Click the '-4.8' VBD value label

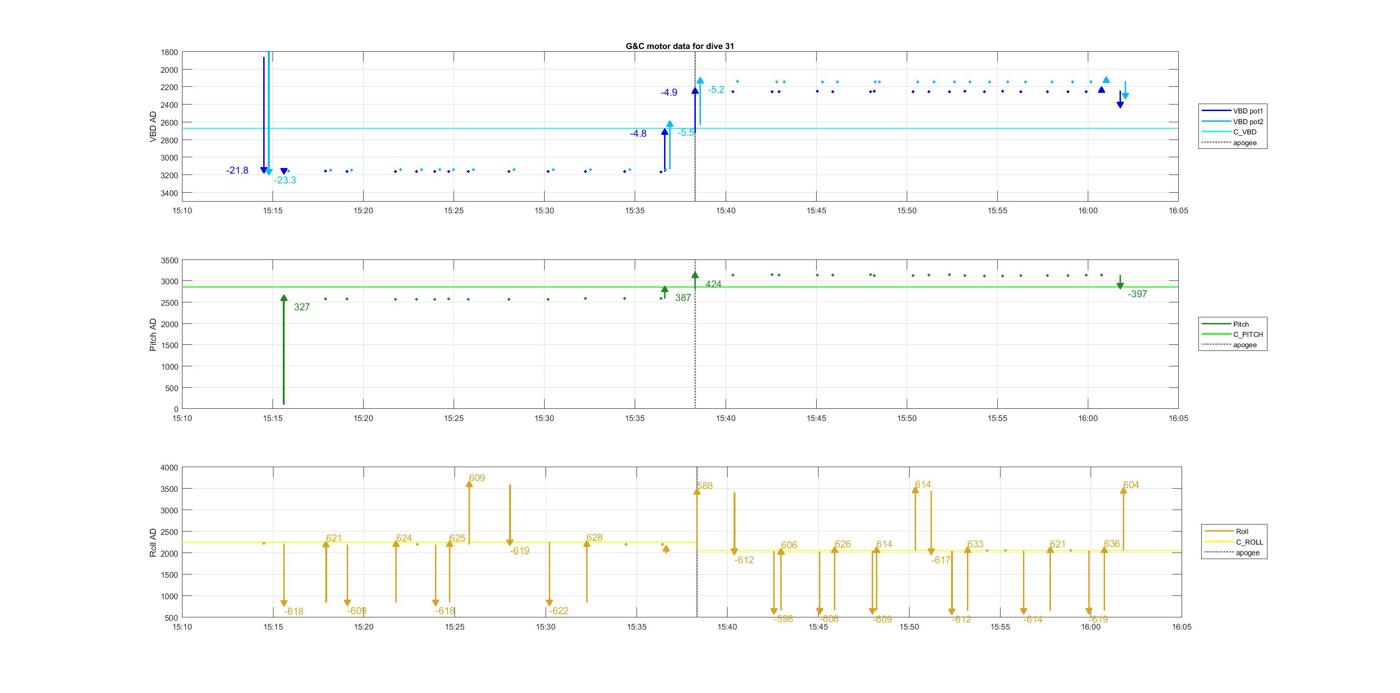(638, 134)
